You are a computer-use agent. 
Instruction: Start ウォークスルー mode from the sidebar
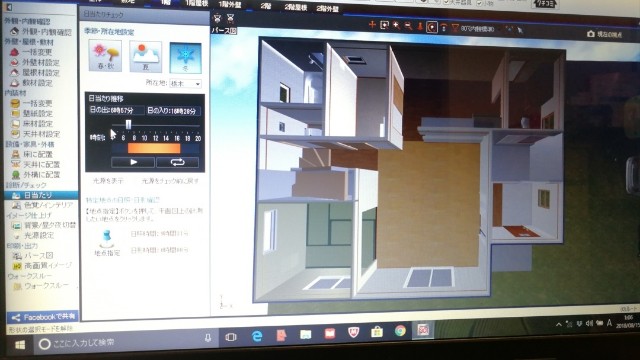point(41,287)
